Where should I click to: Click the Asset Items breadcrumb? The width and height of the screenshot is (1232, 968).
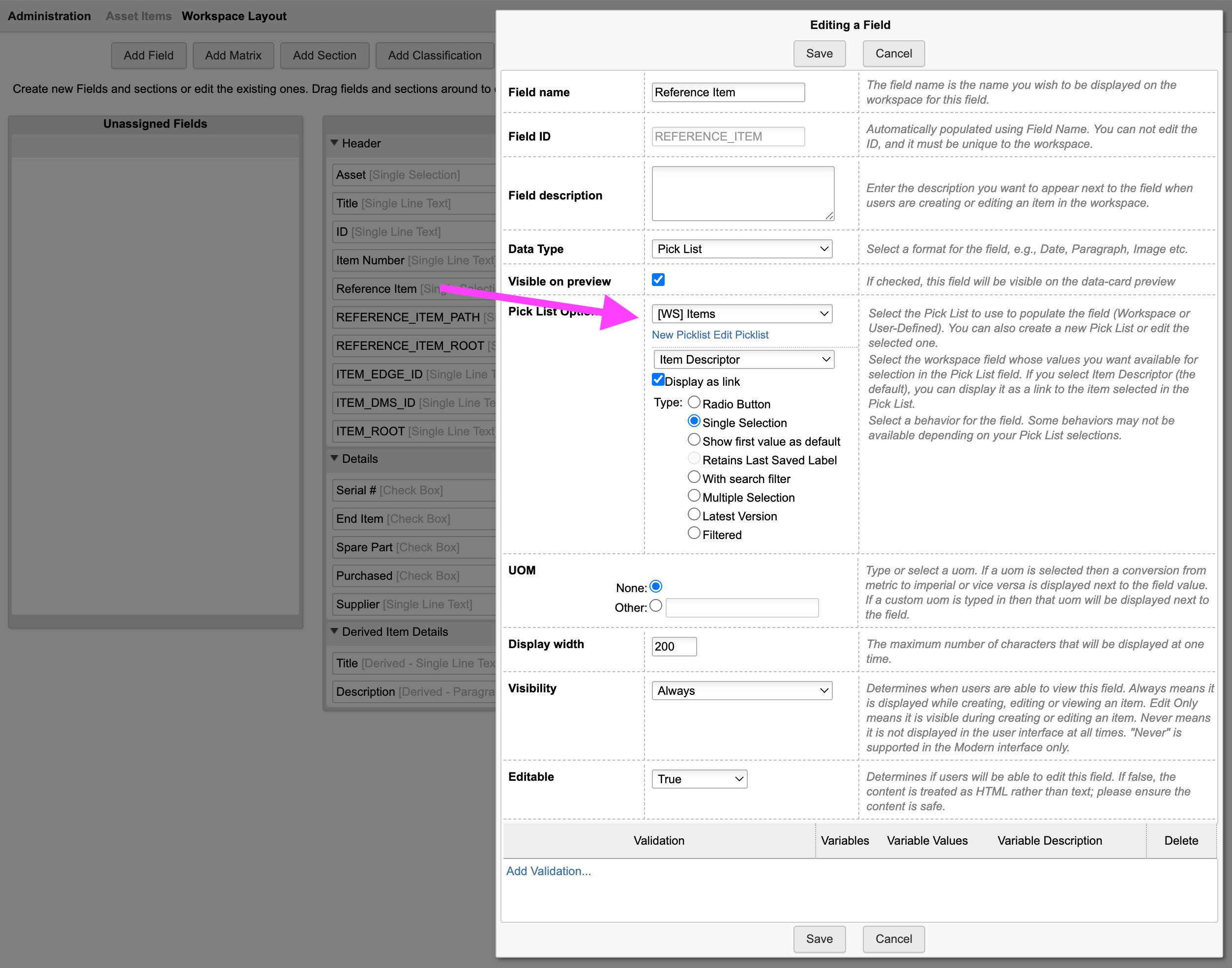tap(138, 16)
